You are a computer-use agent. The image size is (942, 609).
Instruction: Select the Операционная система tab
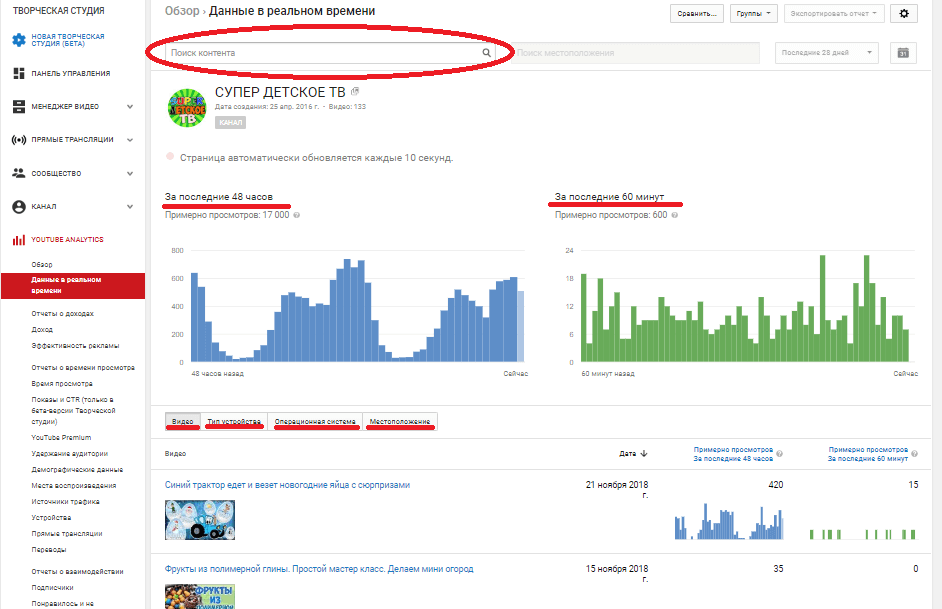[315, 422]
